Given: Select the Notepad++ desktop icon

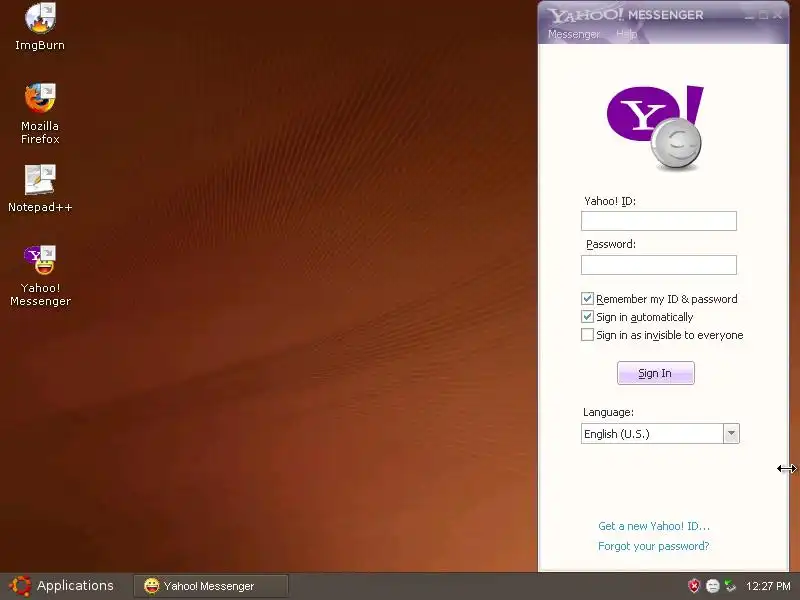Looking at the screenshot, I should (x=40, y=188).
